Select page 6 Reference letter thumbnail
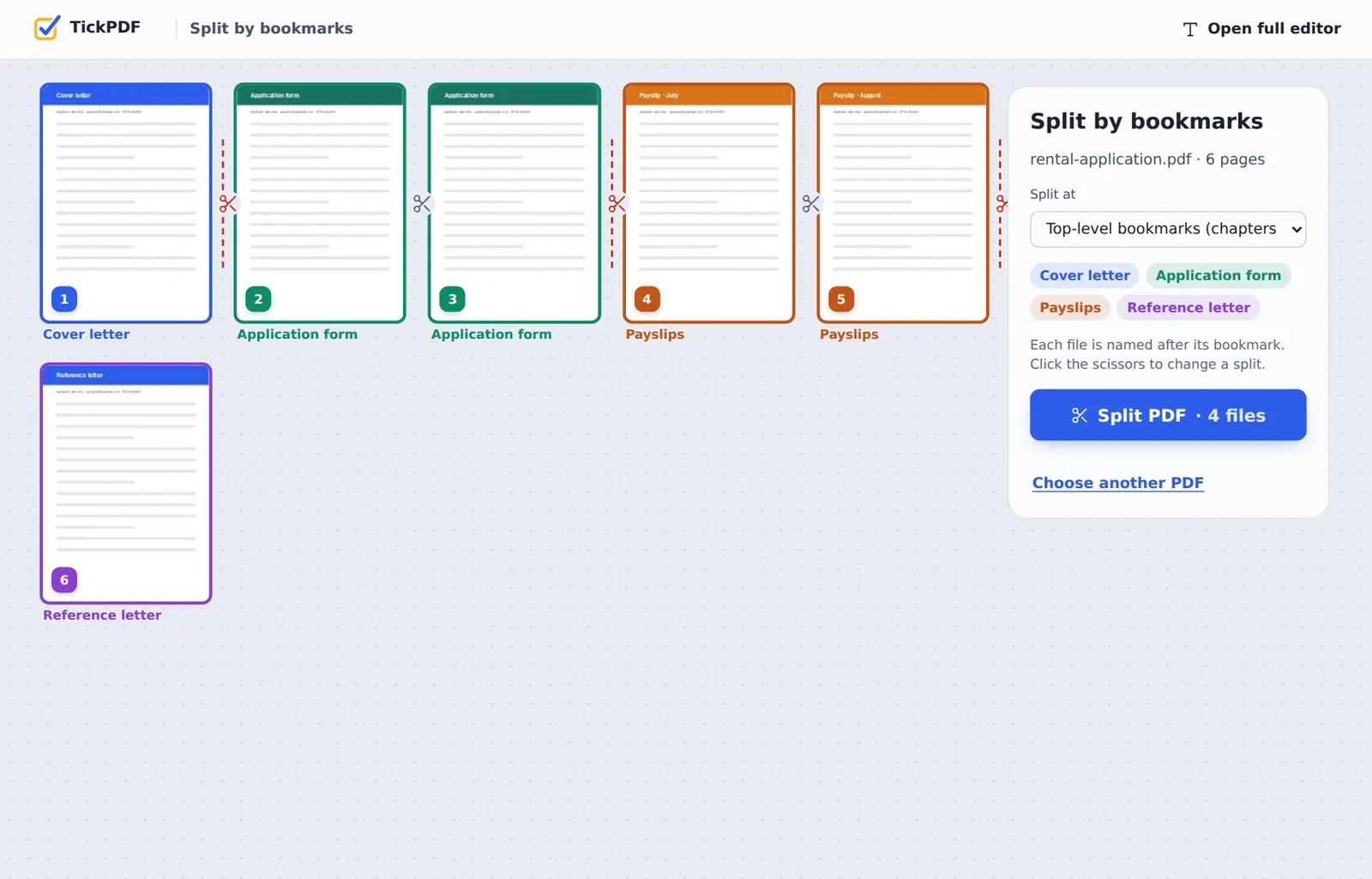Viewport: 1372px width, 879px height. 126,484
